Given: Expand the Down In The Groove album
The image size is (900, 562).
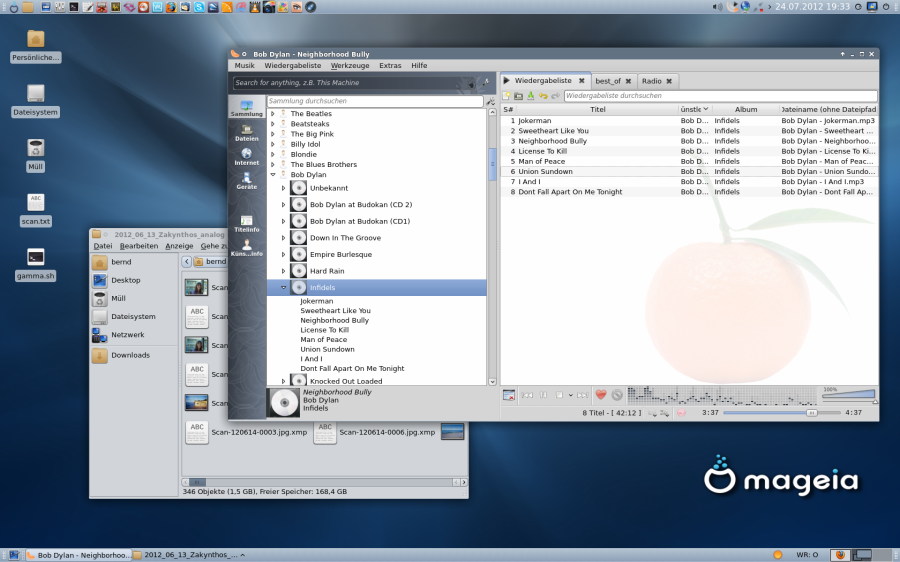Looking at the screenshot, I should [283, 238].
